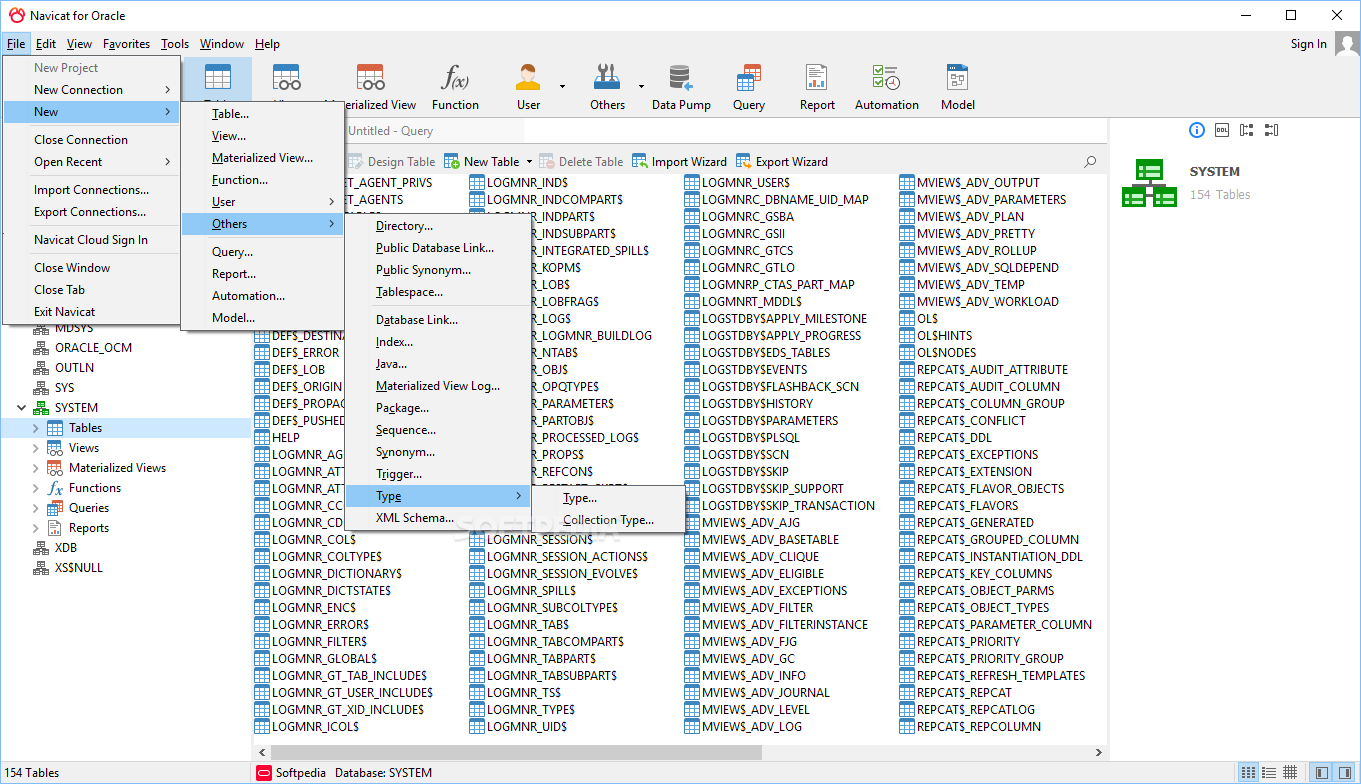The image size is (1361, 784).
Task: Toggle the left navigation pane visibility
Action: point(1322,772)
